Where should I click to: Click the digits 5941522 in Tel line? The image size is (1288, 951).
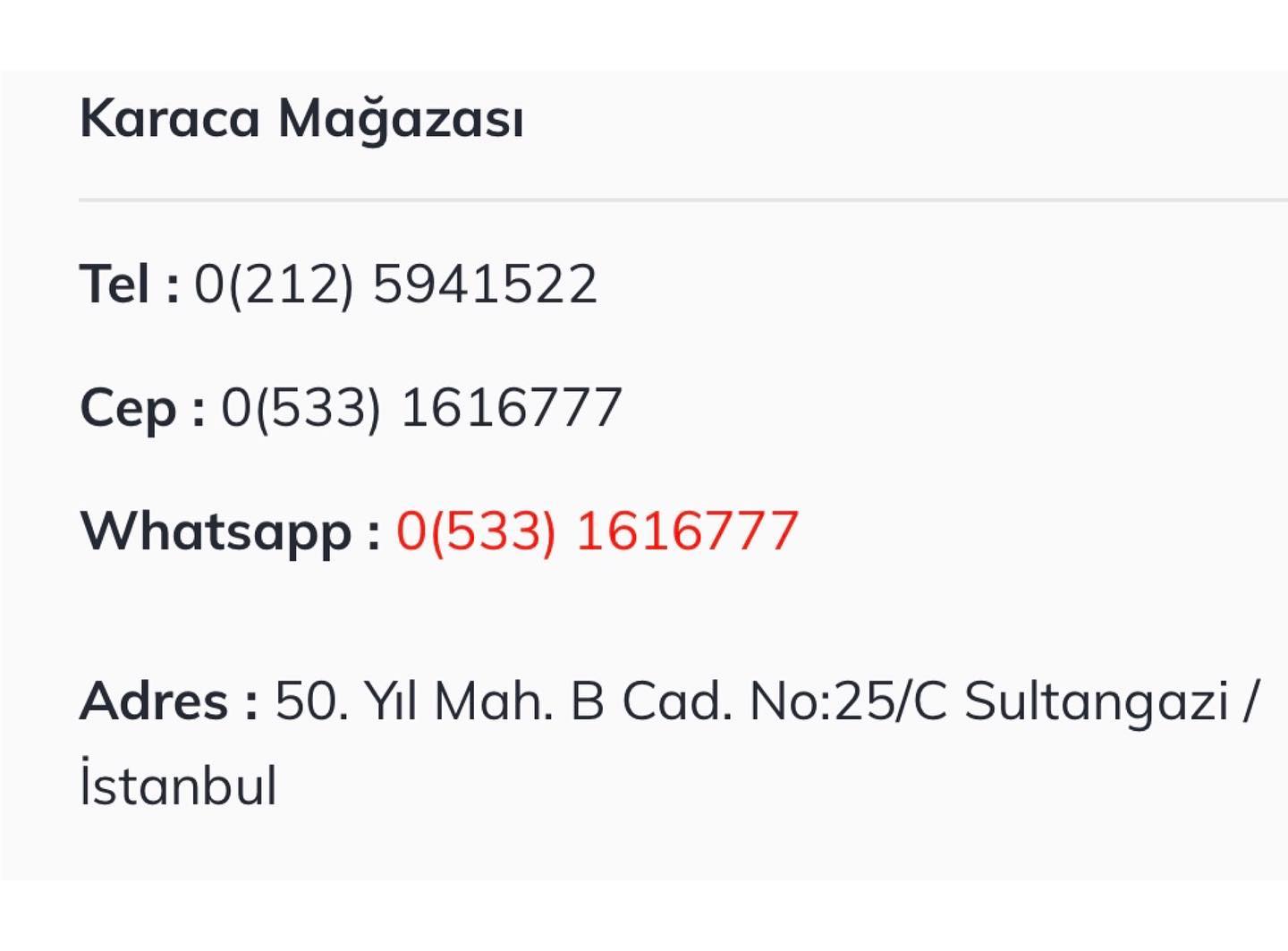[485, 284]
